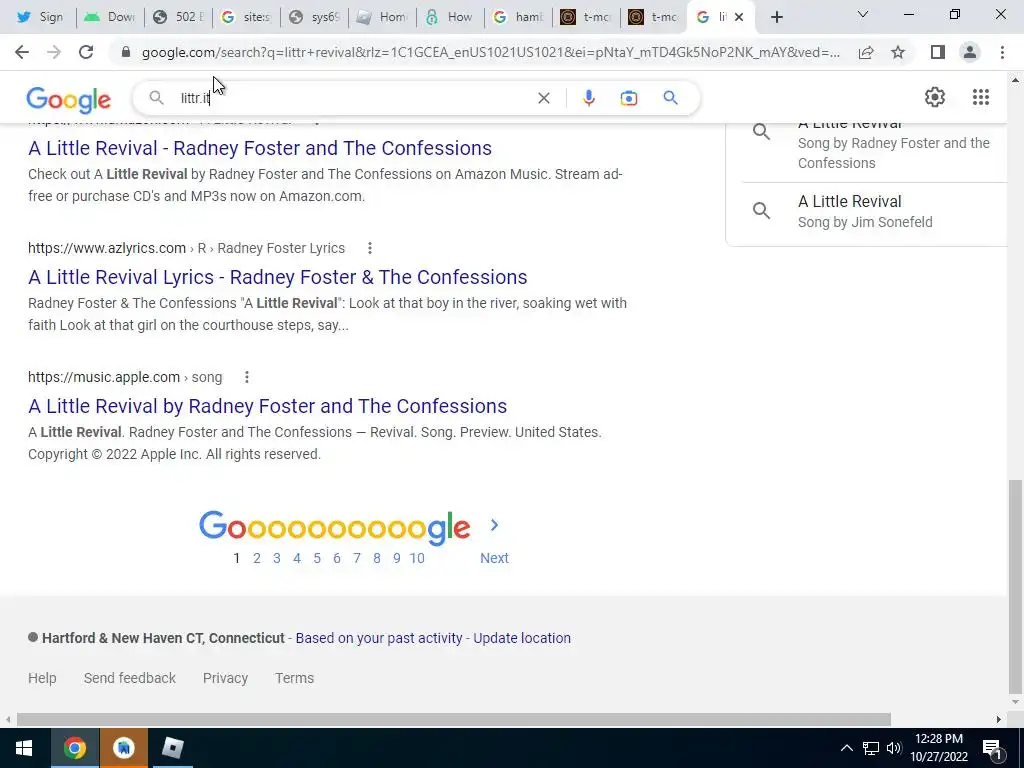Click the Chrome taskbar icon
This screenshot has height=768, width=1024.
click(74, 748)
